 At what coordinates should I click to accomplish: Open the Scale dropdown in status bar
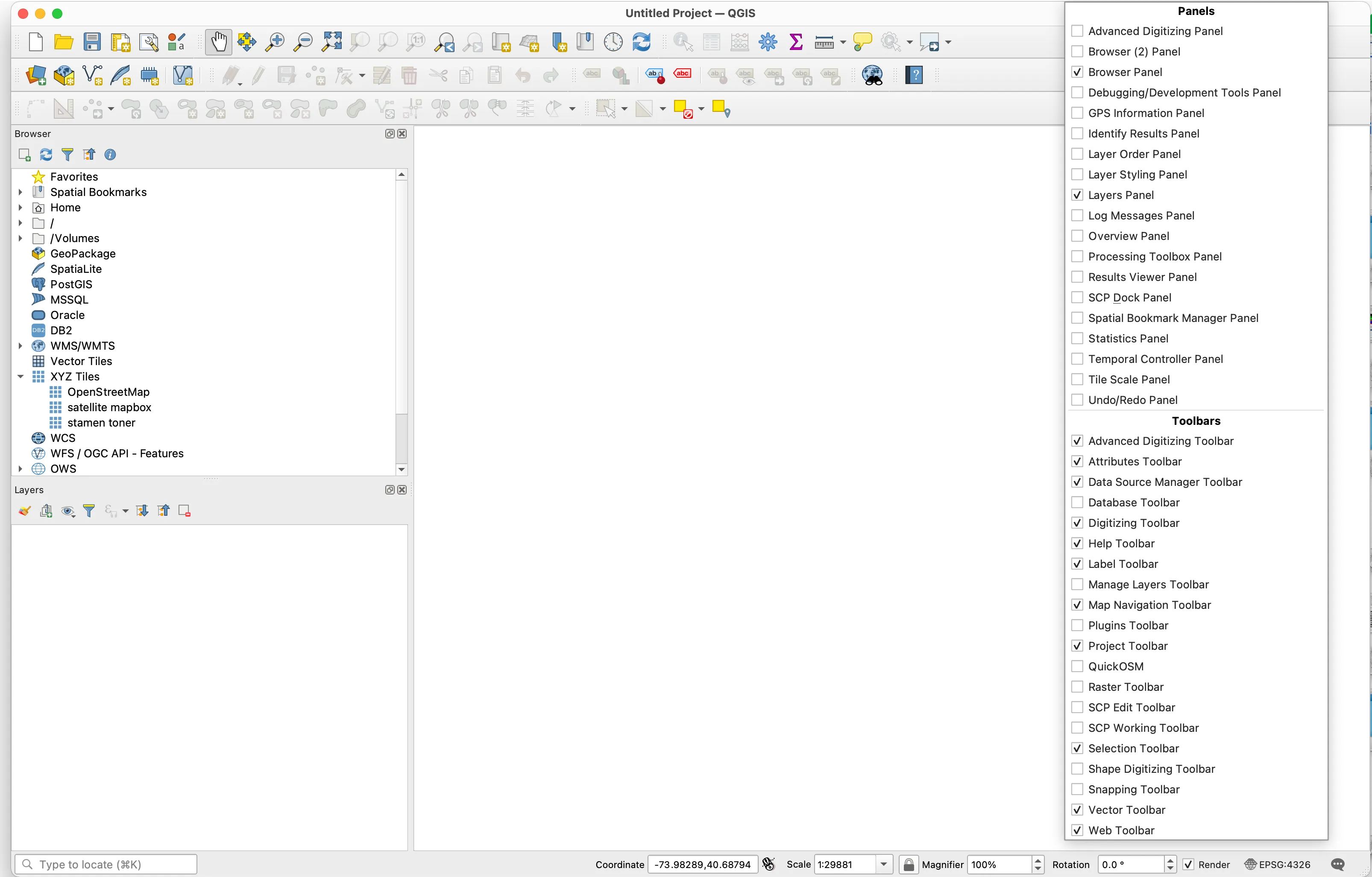pyautogui.click(x=884, y=864)
